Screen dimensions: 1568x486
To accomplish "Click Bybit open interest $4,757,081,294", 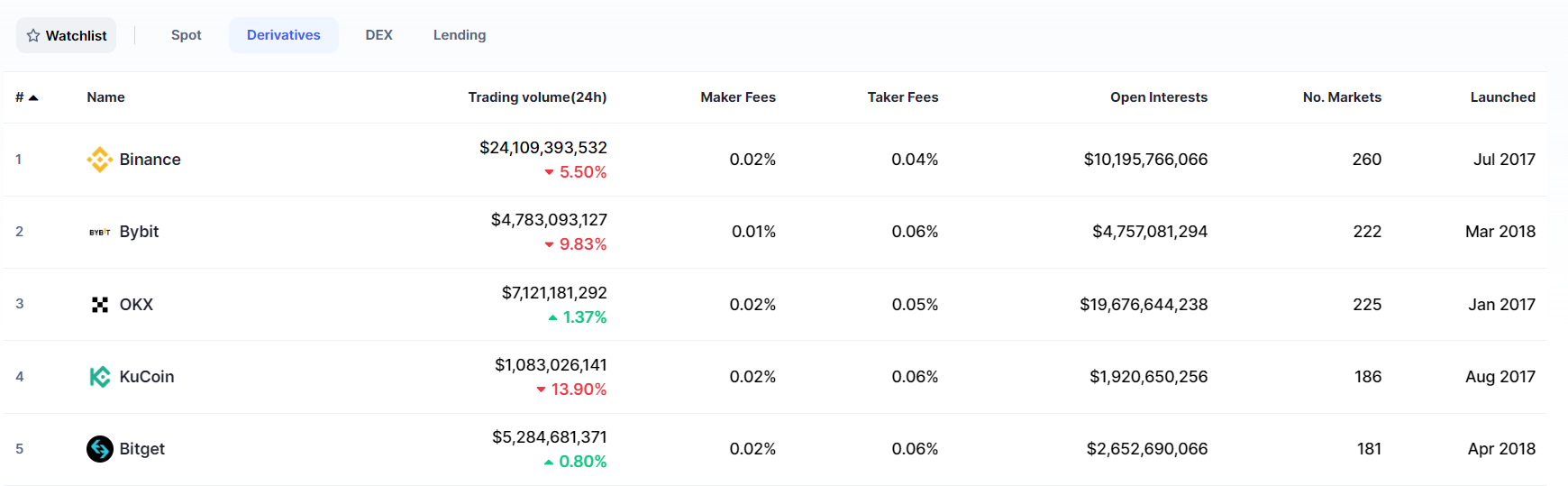I will tap(1150, 232).
